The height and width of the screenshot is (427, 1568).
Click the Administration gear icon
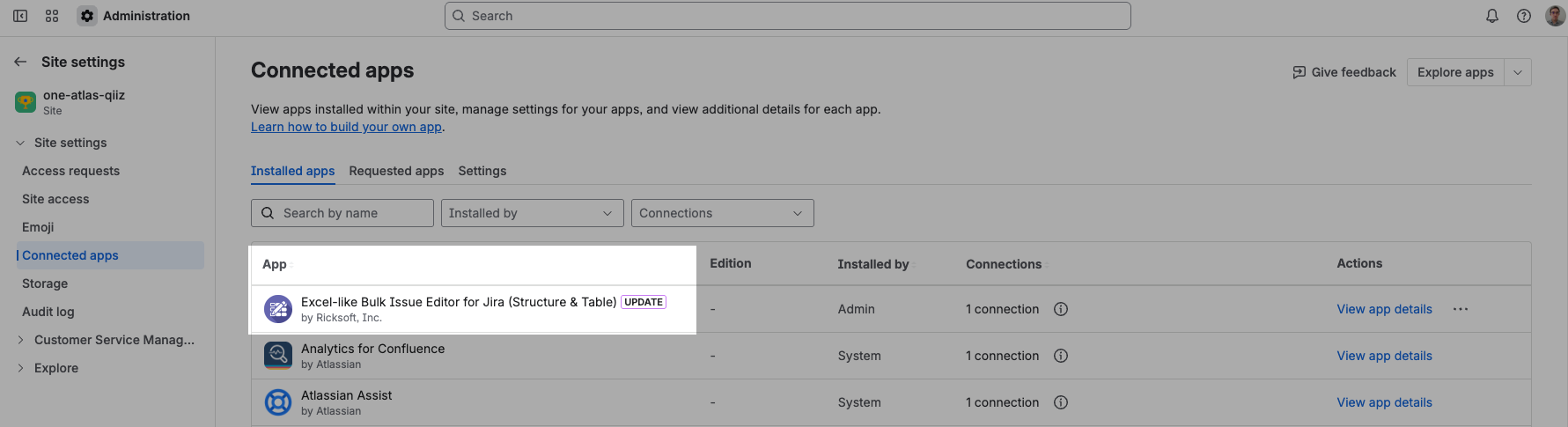87,16
